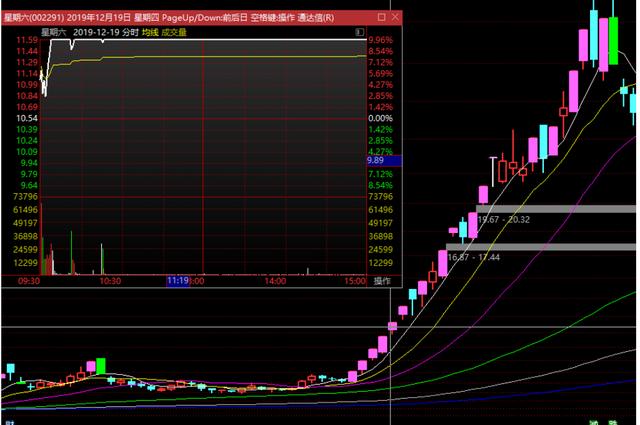This screenshot has height=425, width=640.
Task: Click the 14:00 label on the time axis
Action: coord(276,282)
